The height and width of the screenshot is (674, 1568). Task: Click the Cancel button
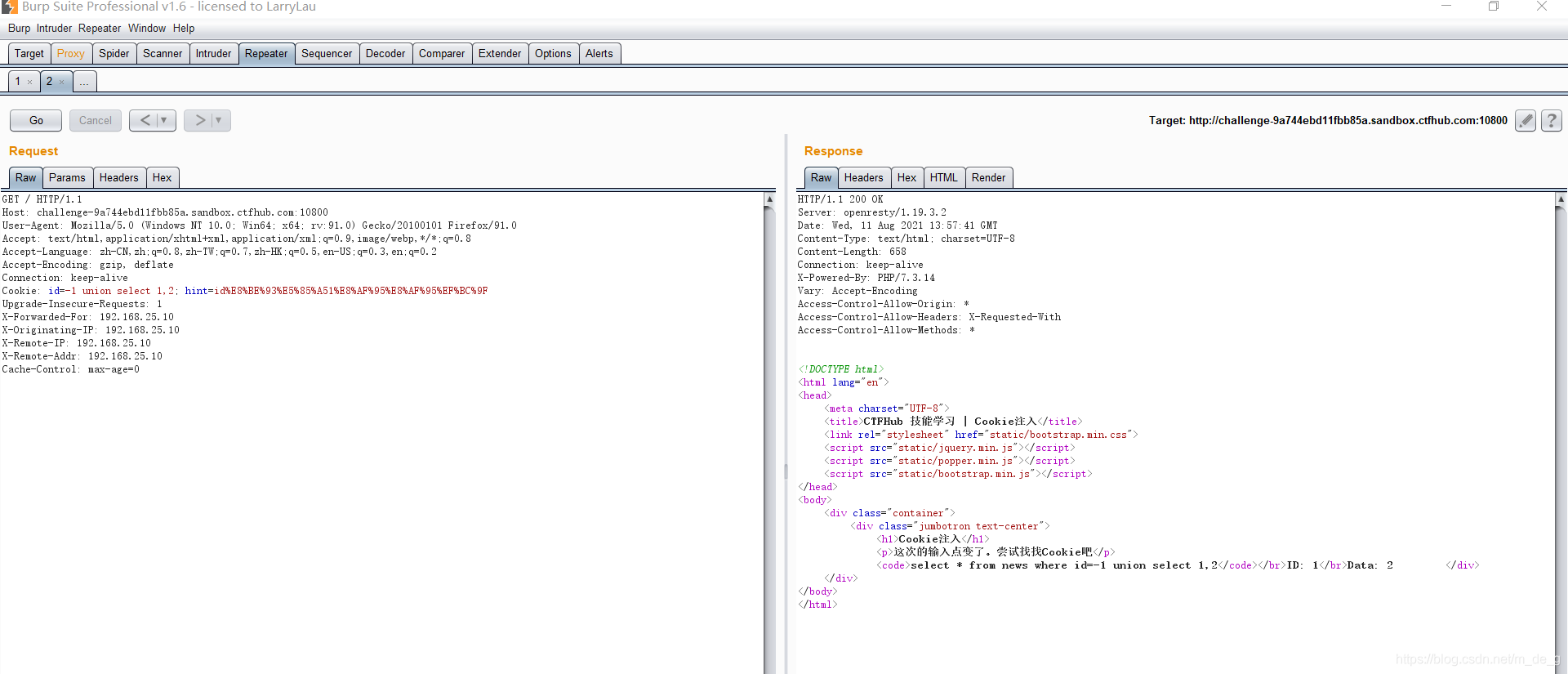click(x=96, y=120)
